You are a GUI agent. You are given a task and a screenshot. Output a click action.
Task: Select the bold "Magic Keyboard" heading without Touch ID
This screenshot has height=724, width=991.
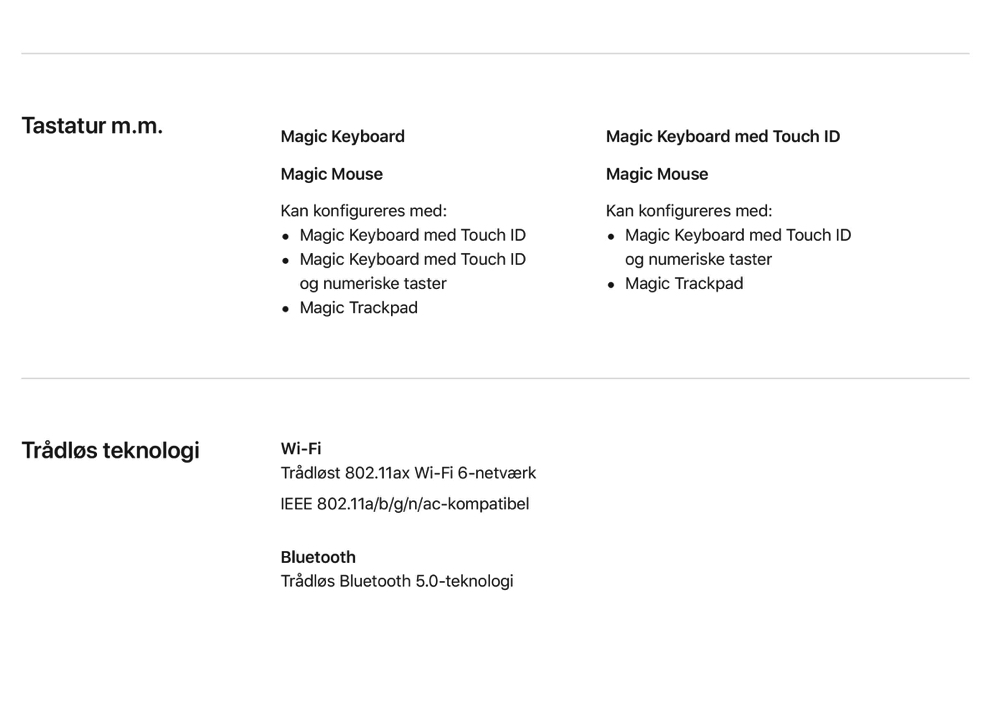(342, 137)
